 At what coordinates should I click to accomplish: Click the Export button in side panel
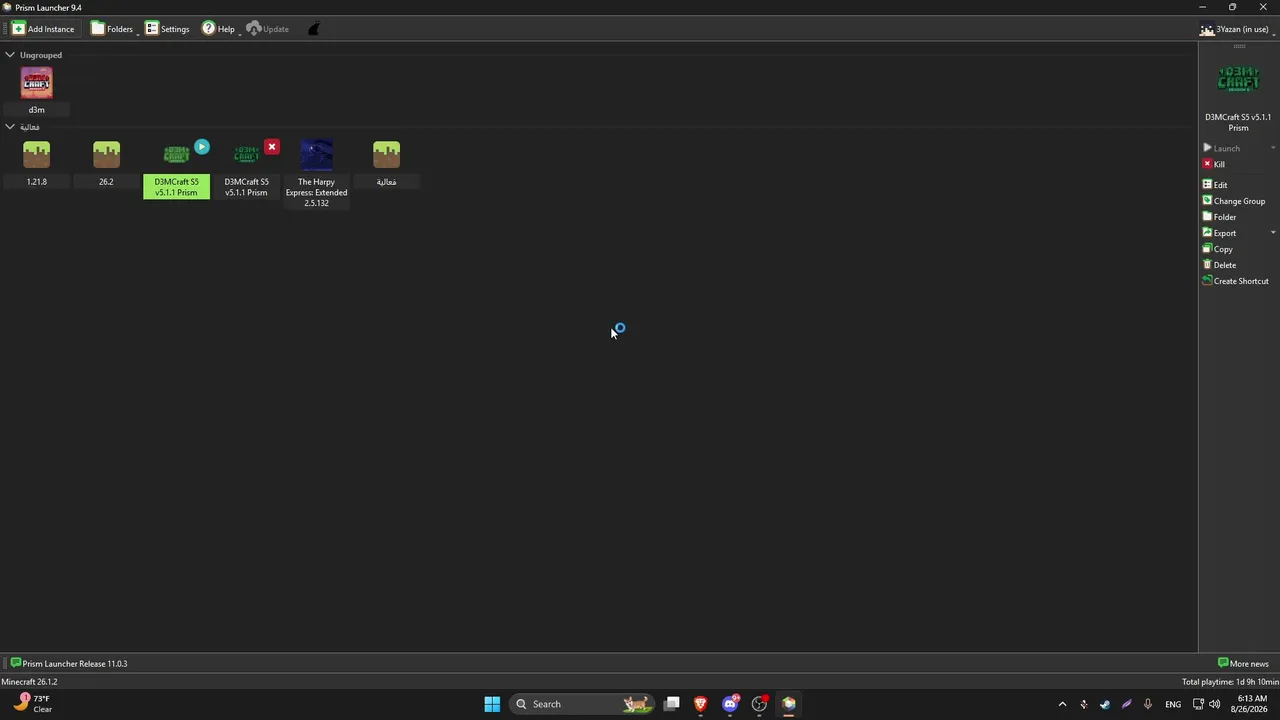coord(1219,233)
